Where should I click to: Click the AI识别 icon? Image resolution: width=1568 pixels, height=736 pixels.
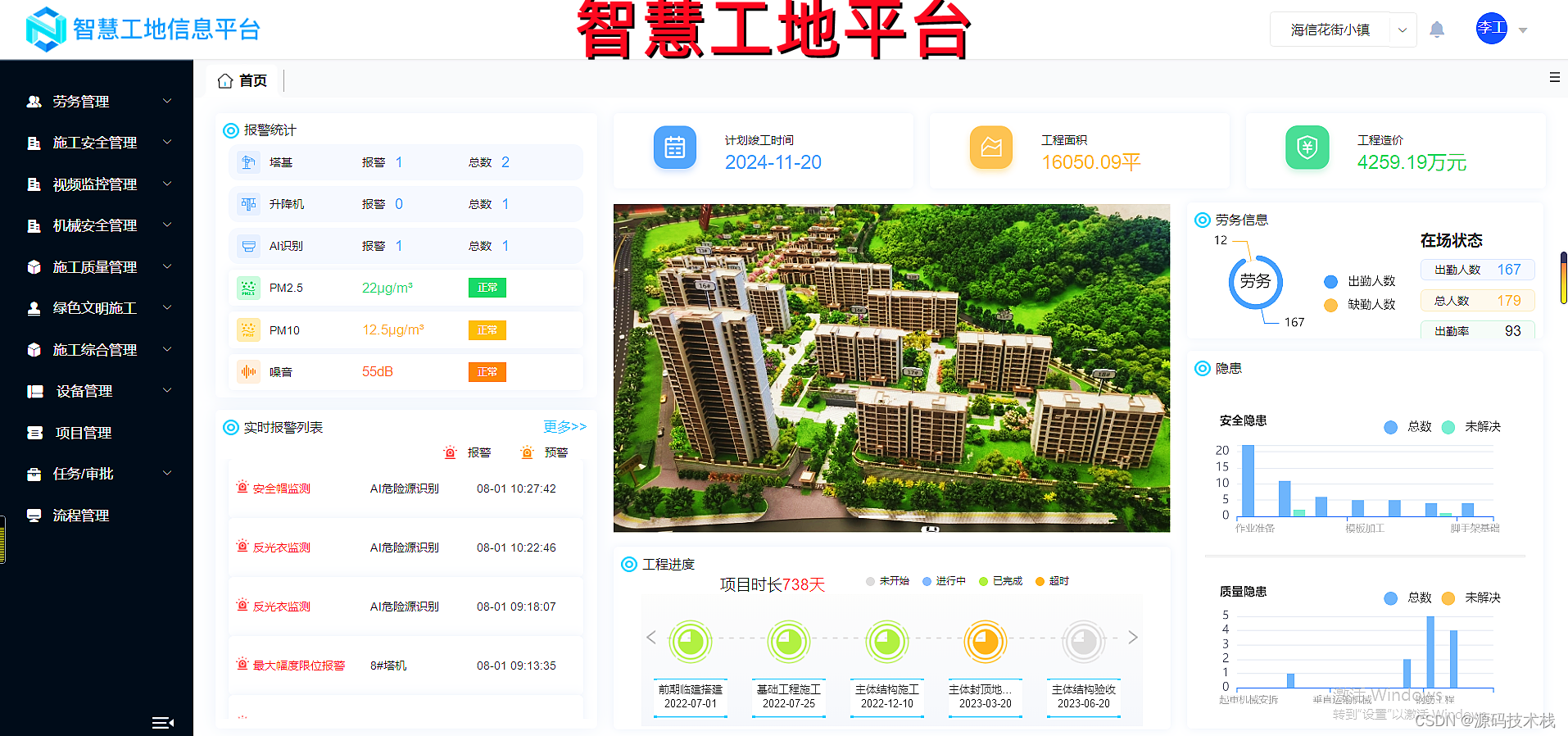[x=248, y=246]
